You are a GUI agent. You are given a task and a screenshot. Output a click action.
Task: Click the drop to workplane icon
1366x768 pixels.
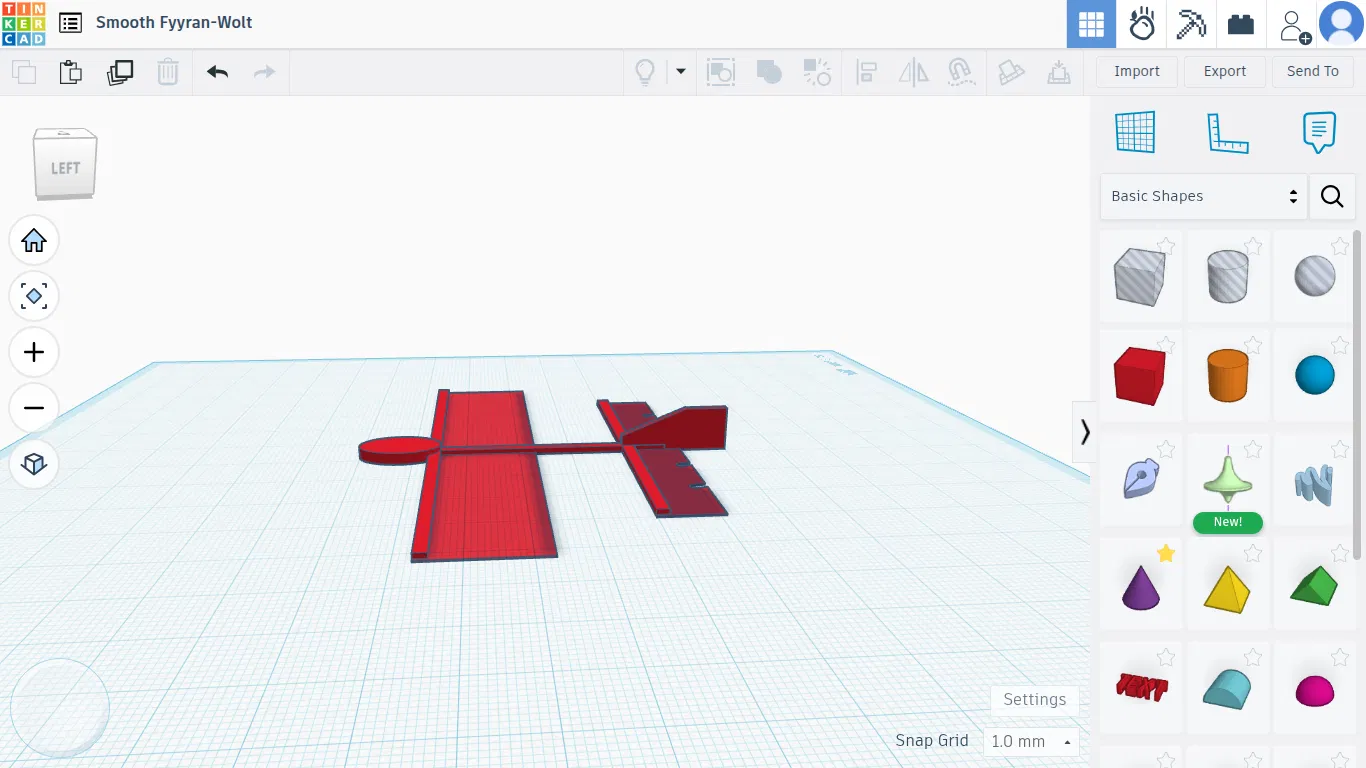coord(1058,72)
